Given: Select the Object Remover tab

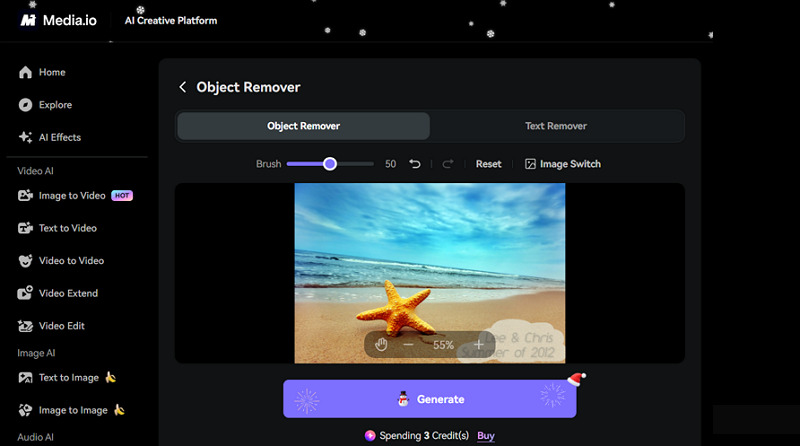Looking at the screenshot, I should [x=303, y=126].
